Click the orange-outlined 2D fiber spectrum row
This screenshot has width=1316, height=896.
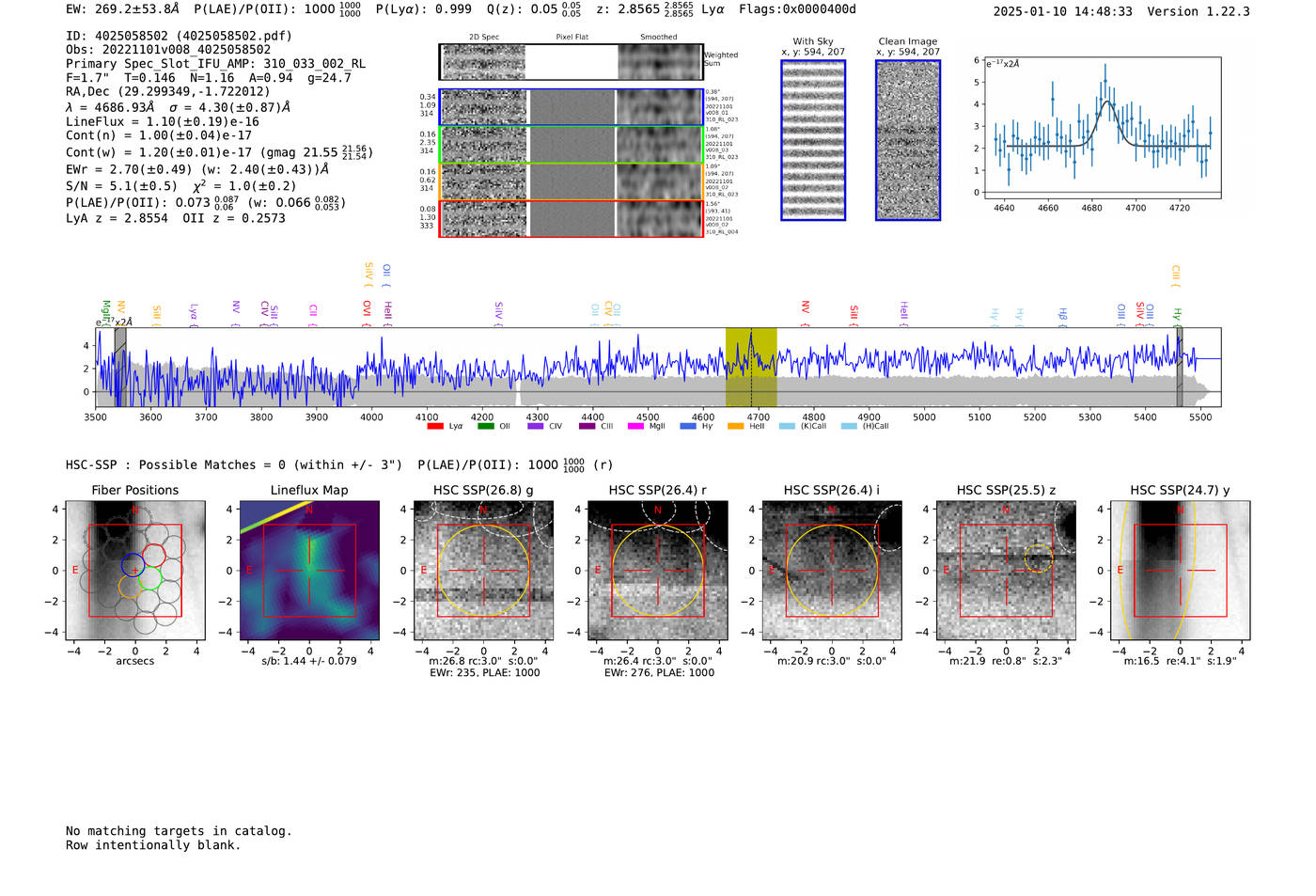(x=571, y=181)
